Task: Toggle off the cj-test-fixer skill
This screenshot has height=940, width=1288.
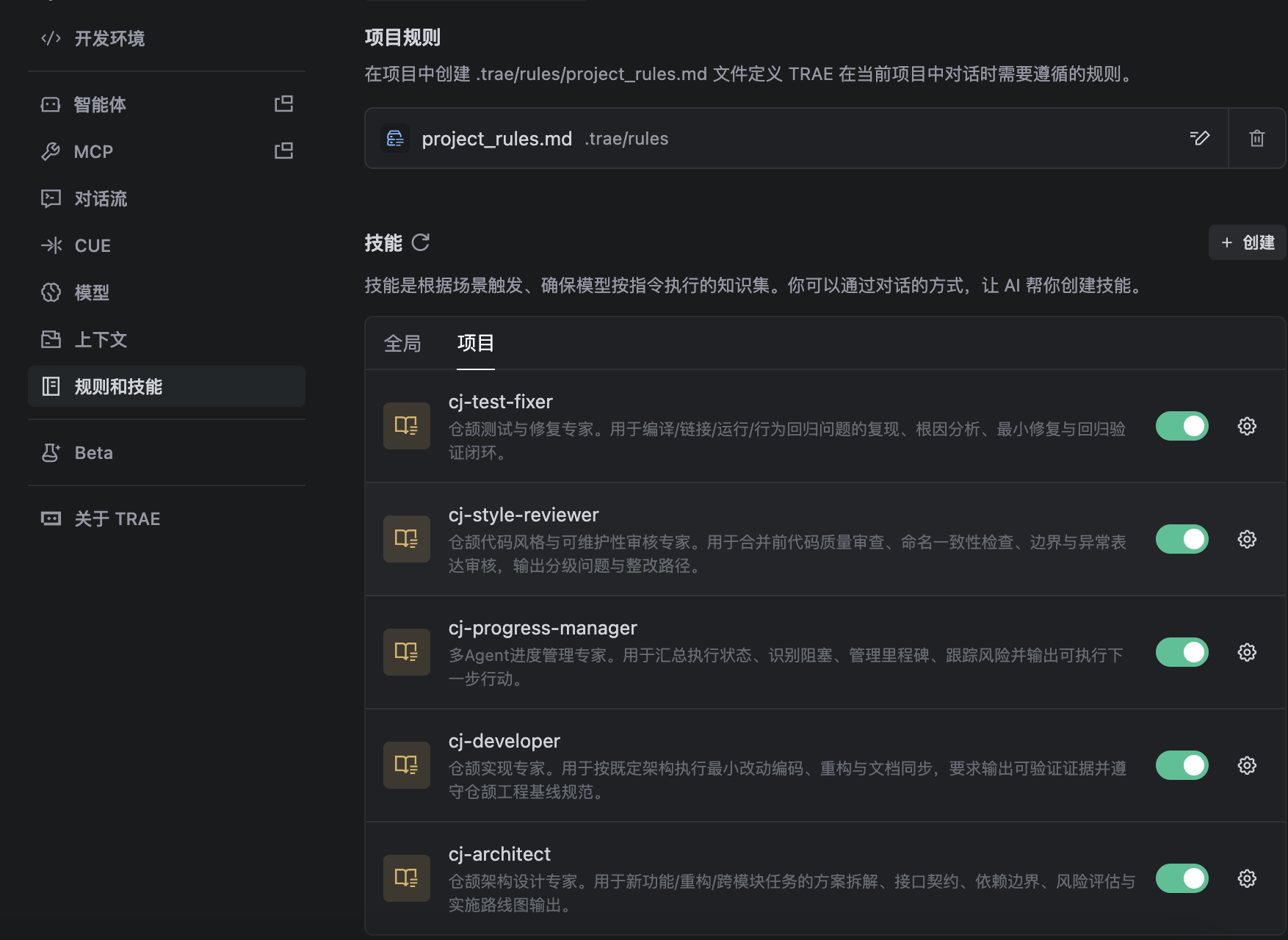Action: point(1182,426)
